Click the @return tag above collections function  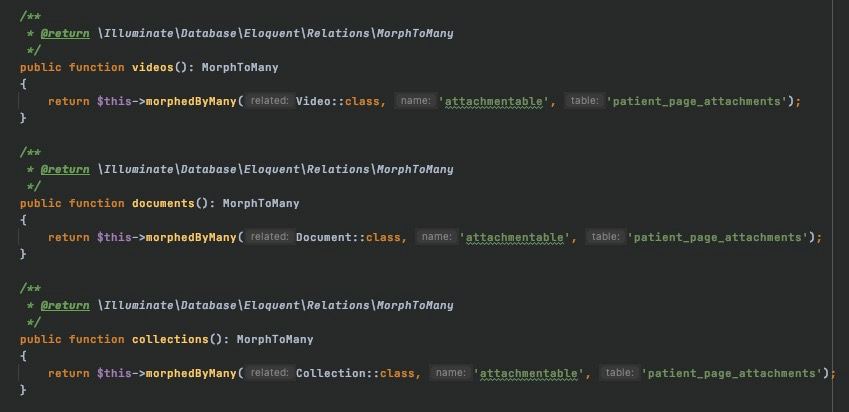pos(65,305)
